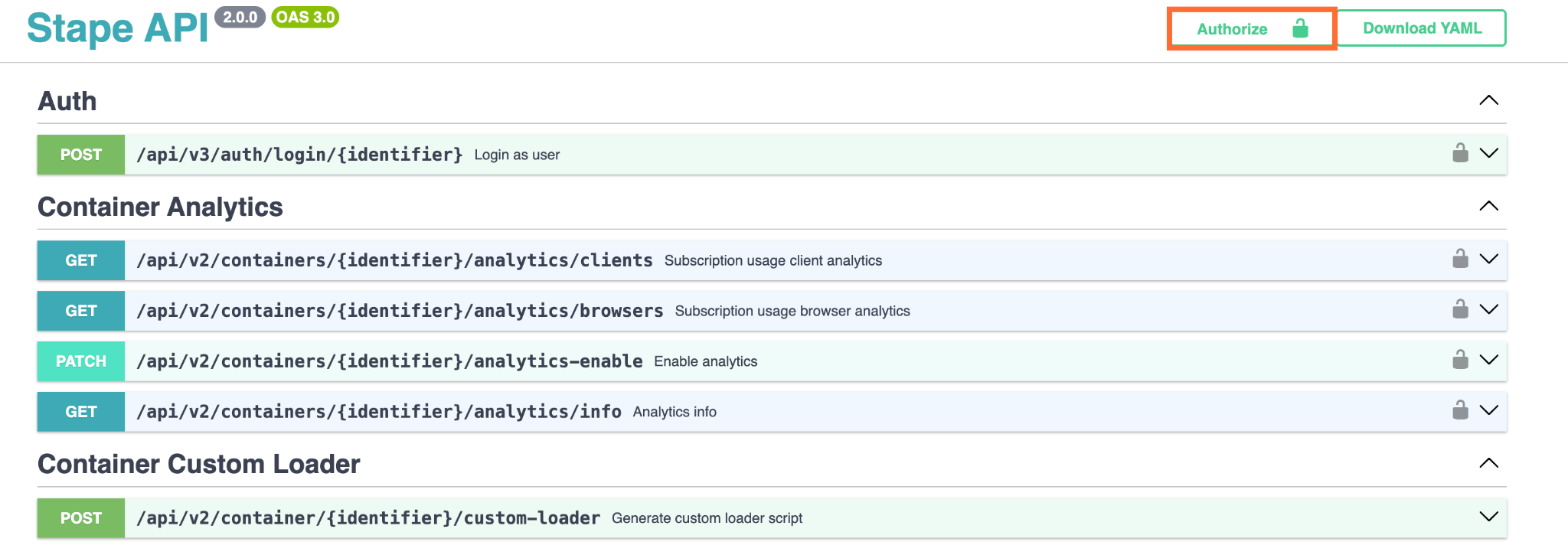Click the 2.0.0 version badge
Screen dimensions: 1568x555
[x=240, y=17]
